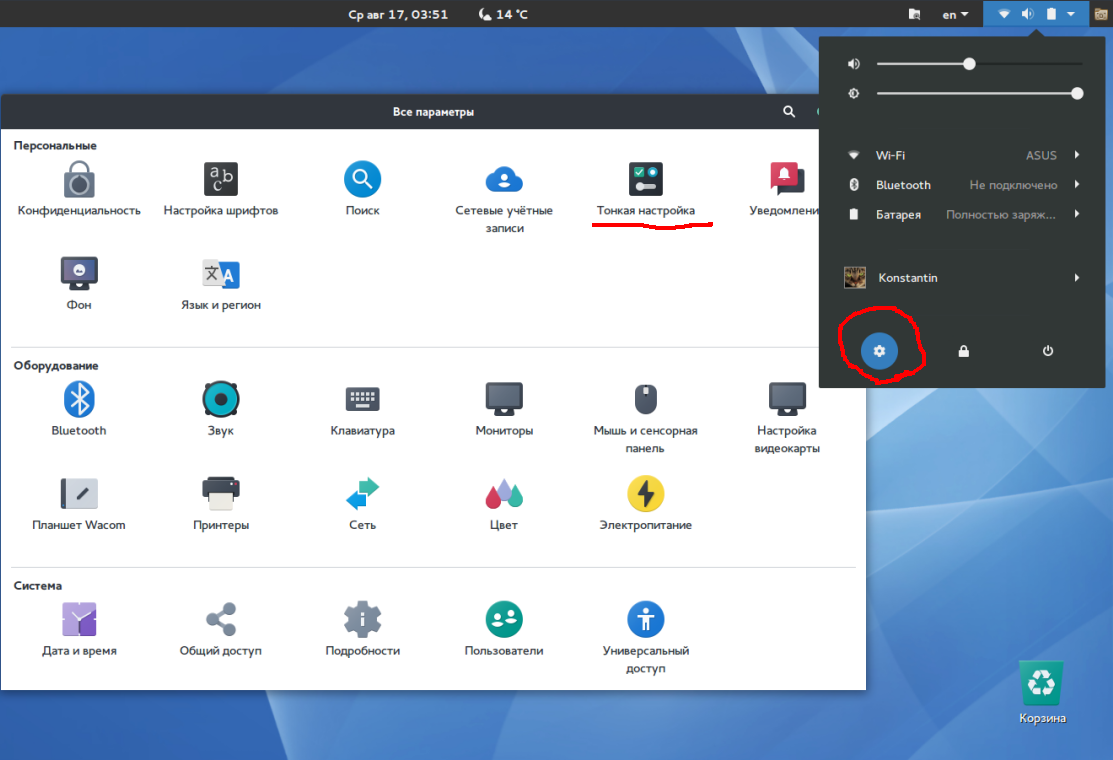
Task: Open the en keyboard layout dropdown
Action: [955, 14]
